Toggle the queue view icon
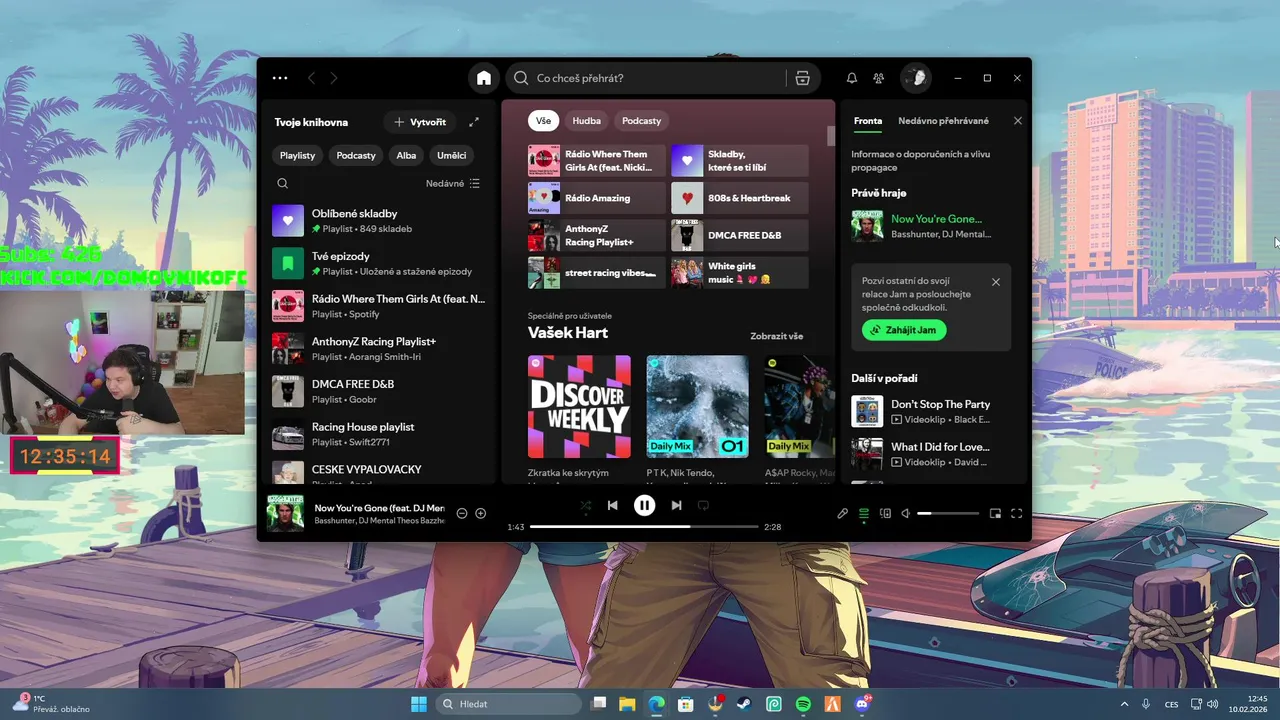 point(864,513)
